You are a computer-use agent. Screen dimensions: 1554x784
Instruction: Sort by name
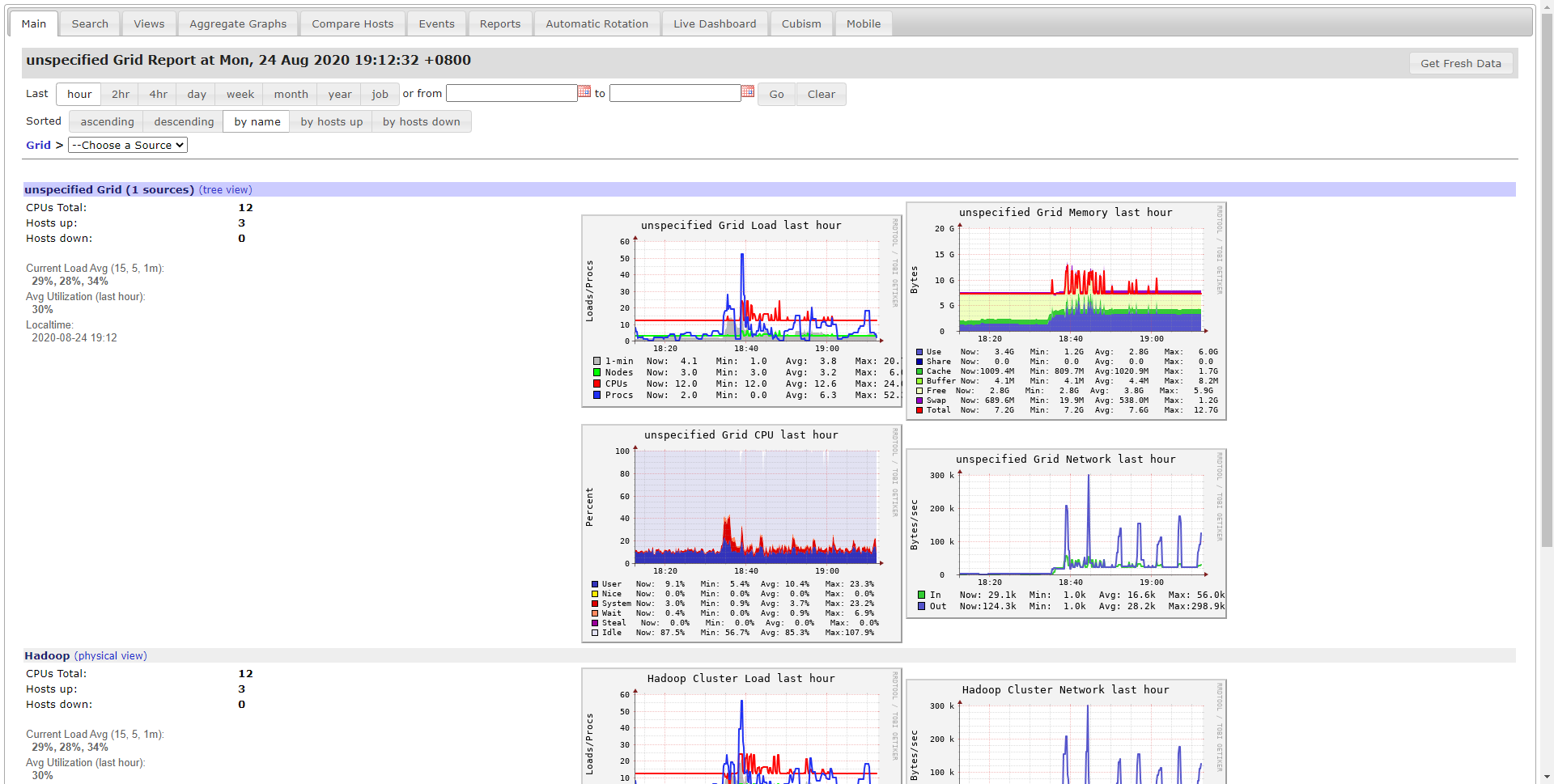pyautogui.click(x=257, y=122)
